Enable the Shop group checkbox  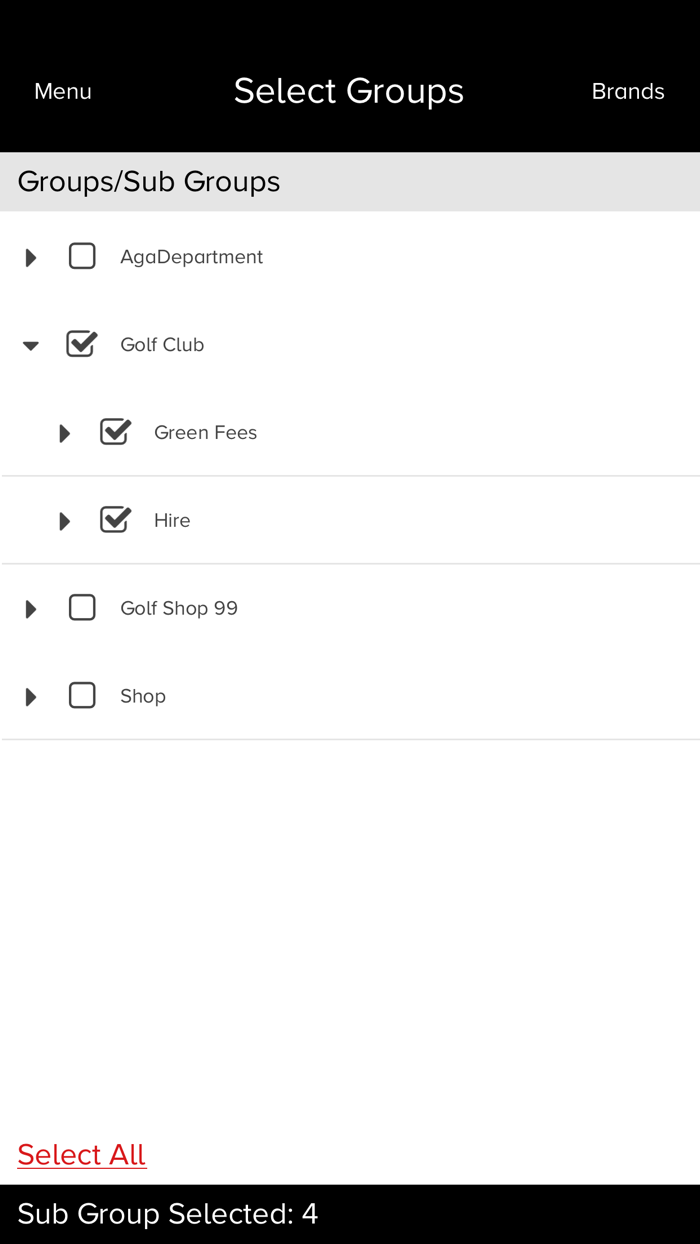tap(82, 696)
